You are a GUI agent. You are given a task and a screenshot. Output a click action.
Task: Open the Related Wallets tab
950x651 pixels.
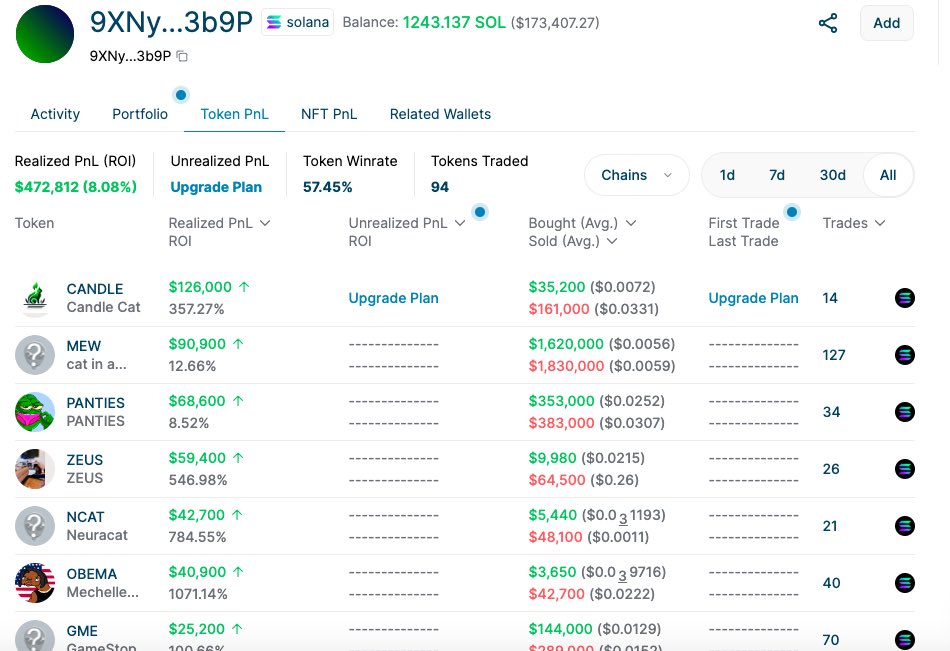point(440,114)
